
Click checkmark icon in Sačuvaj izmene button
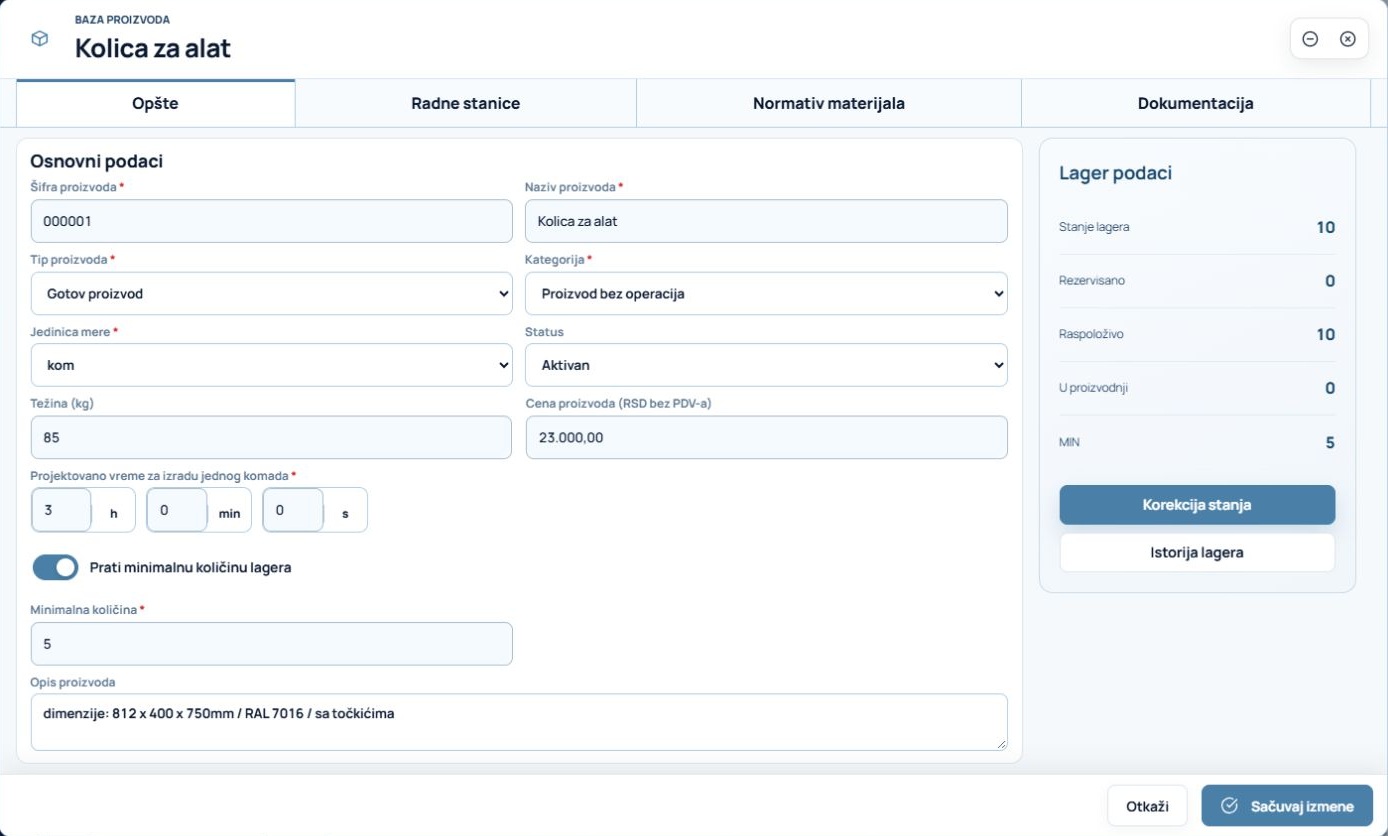(x=1230, y=806)
